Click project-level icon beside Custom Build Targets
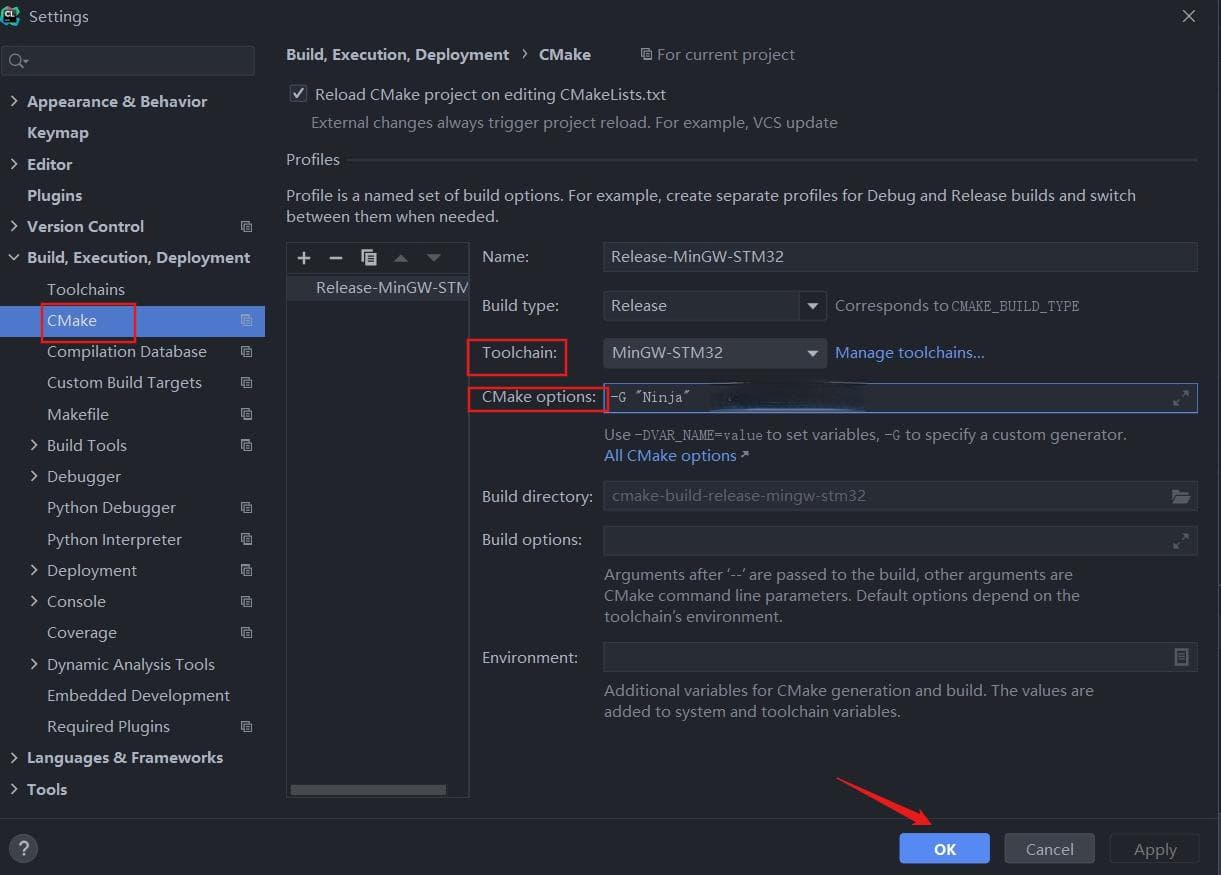 pyautogui.click(x=247, y=383)
